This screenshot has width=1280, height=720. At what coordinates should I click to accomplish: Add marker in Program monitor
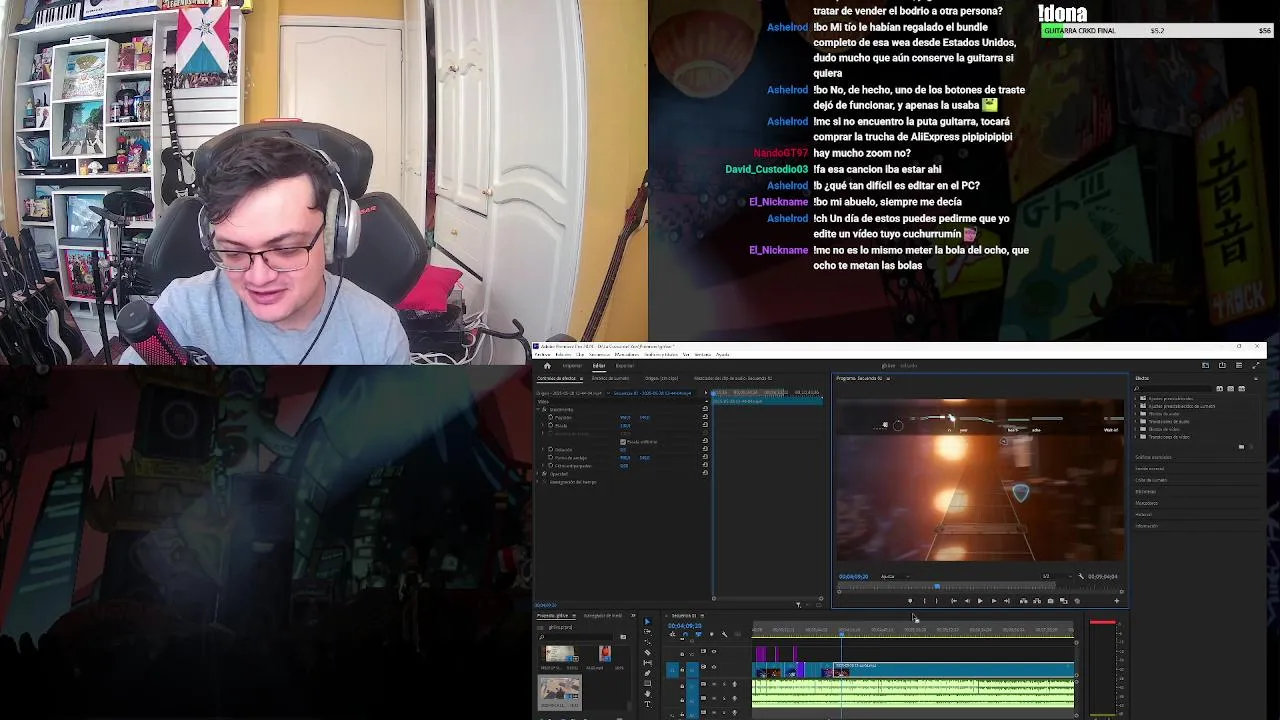[x=910, y=601]
